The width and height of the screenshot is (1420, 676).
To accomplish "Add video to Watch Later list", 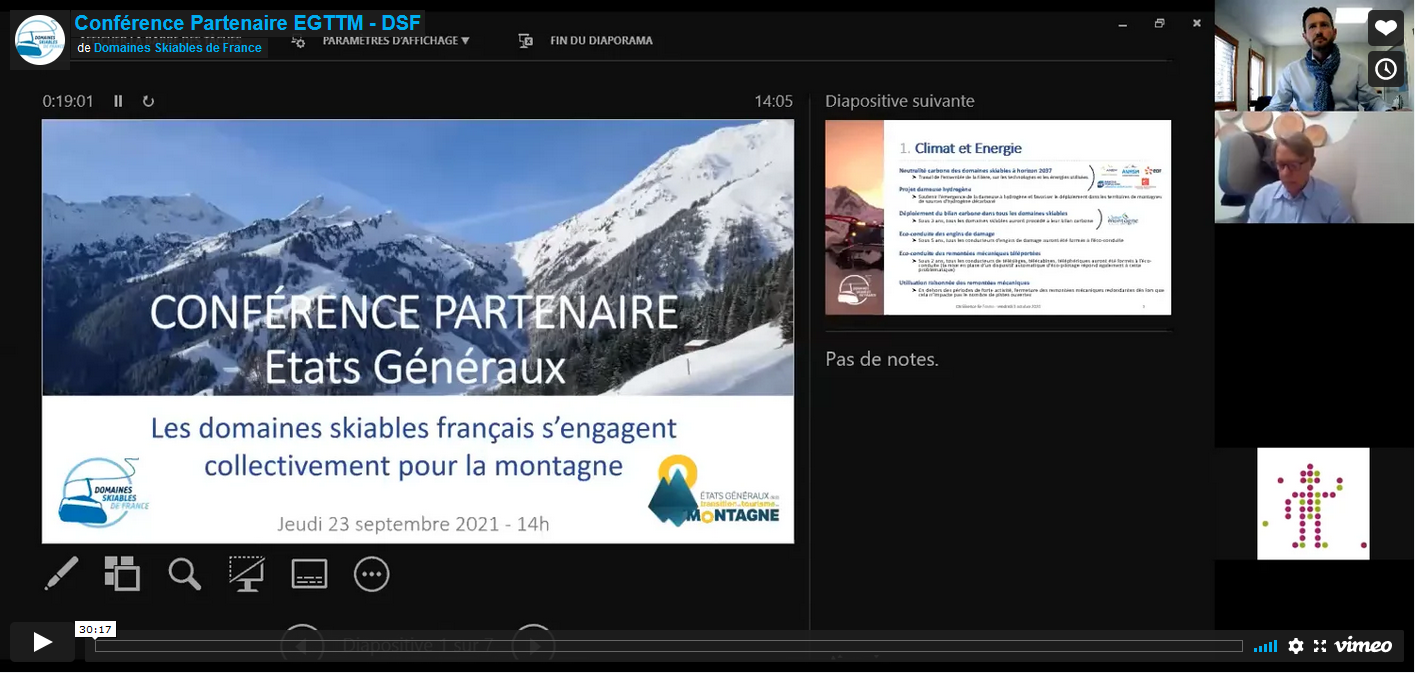I will coord(1385,69).
